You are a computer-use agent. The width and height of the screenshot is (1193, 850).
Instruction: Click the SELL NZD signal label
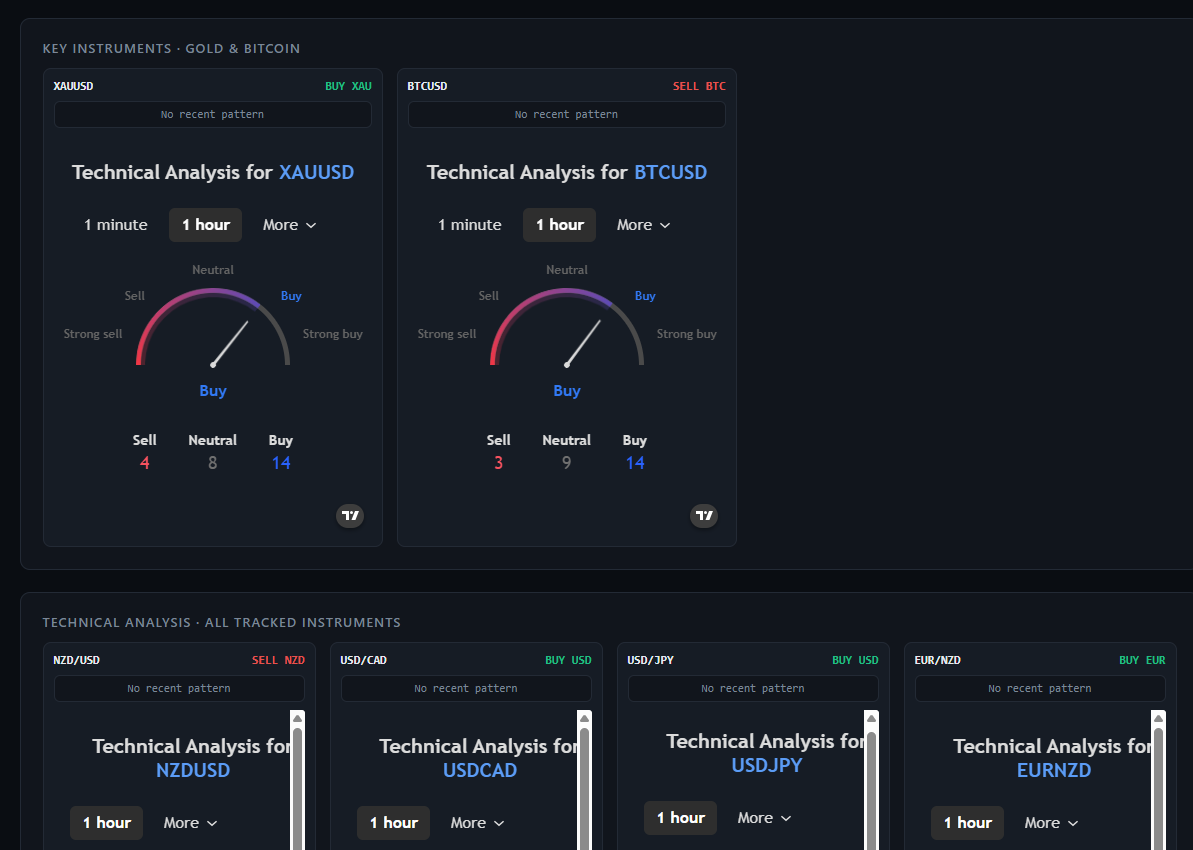[278, 660]
